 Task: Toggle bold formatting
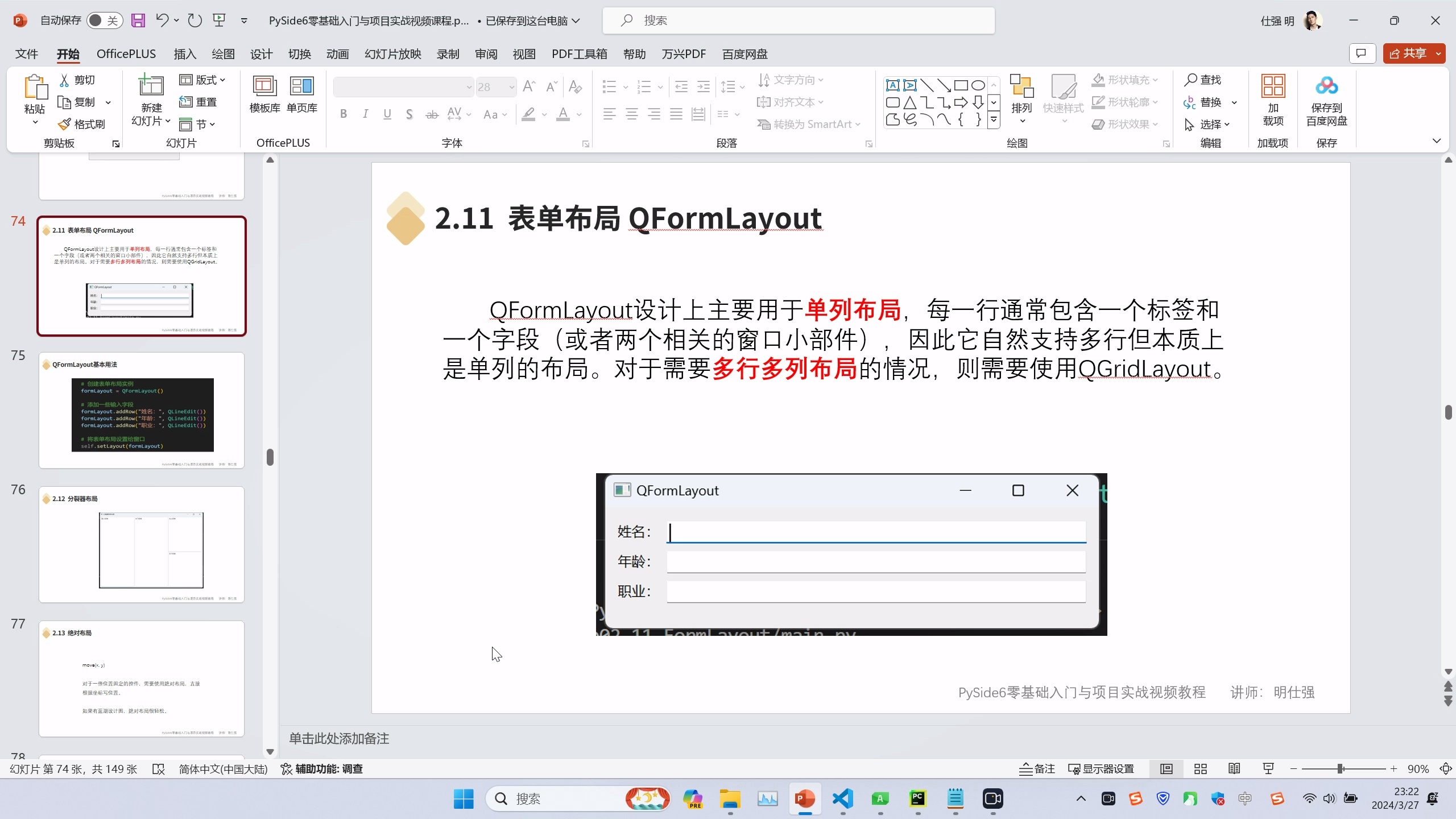(x=343, y=114)
